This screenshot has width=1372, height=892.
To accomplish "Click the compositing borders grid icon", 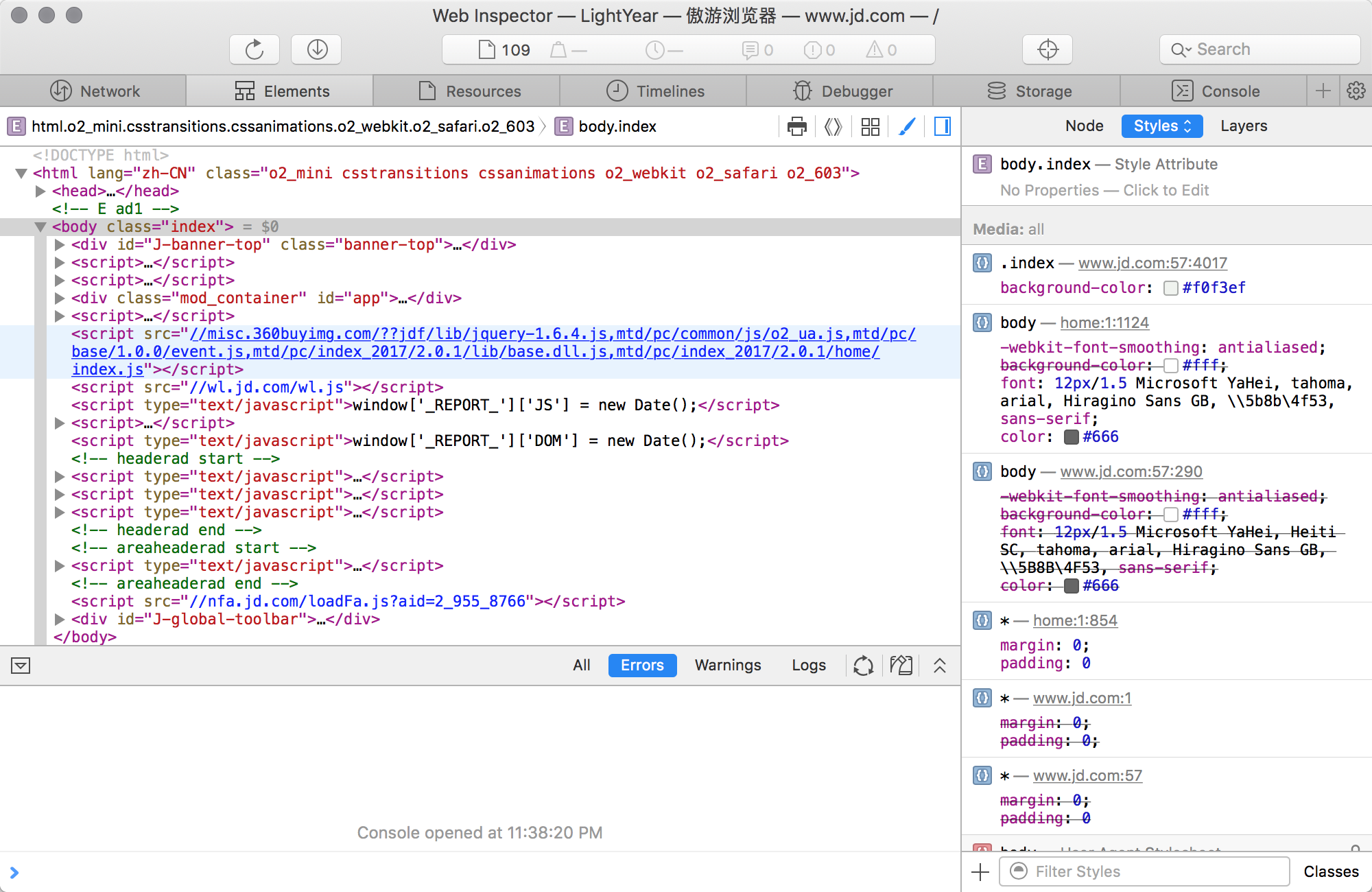I will click(871, 126).
